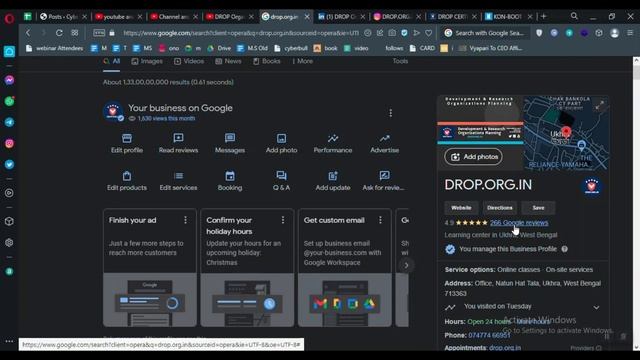This screenshot has height=360, width=640.
Task: Open Messenger in Opera sidebar
Action: point(9,80)
